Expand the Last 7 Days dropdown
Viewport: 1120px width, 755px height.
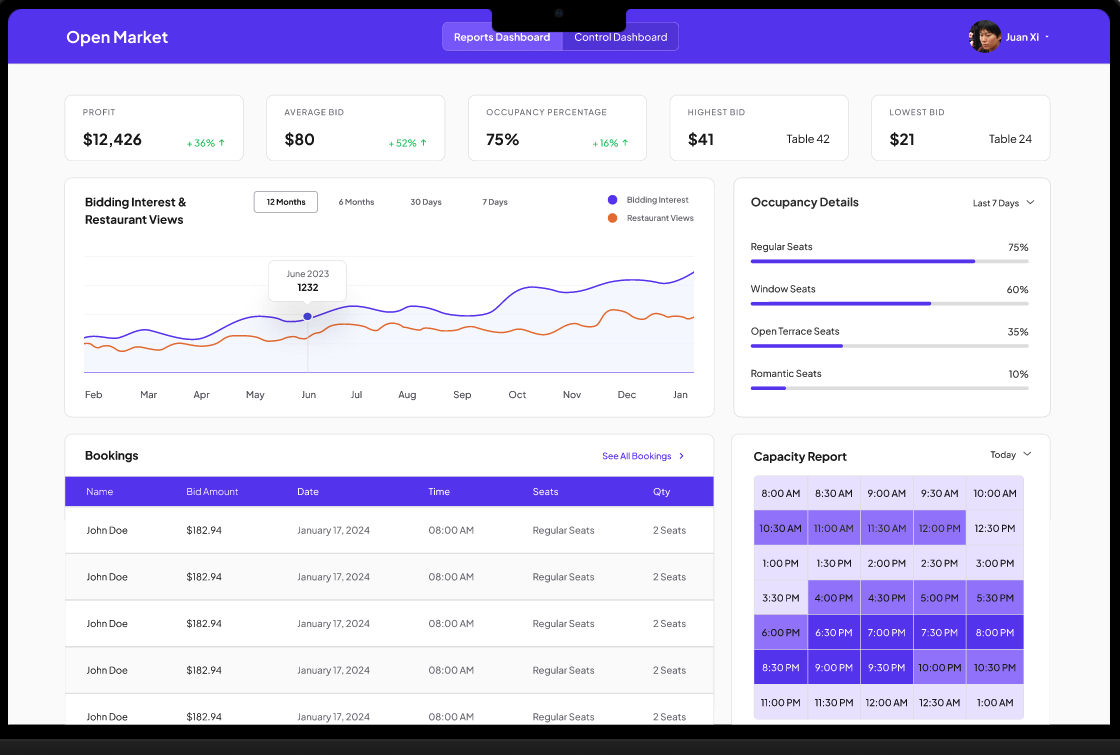pyautogui.click(x=1030, y=203)
